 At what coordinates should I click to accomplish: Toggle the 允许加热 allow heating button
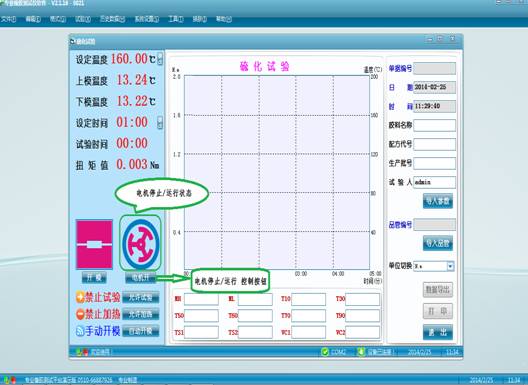tap(140, 314)
